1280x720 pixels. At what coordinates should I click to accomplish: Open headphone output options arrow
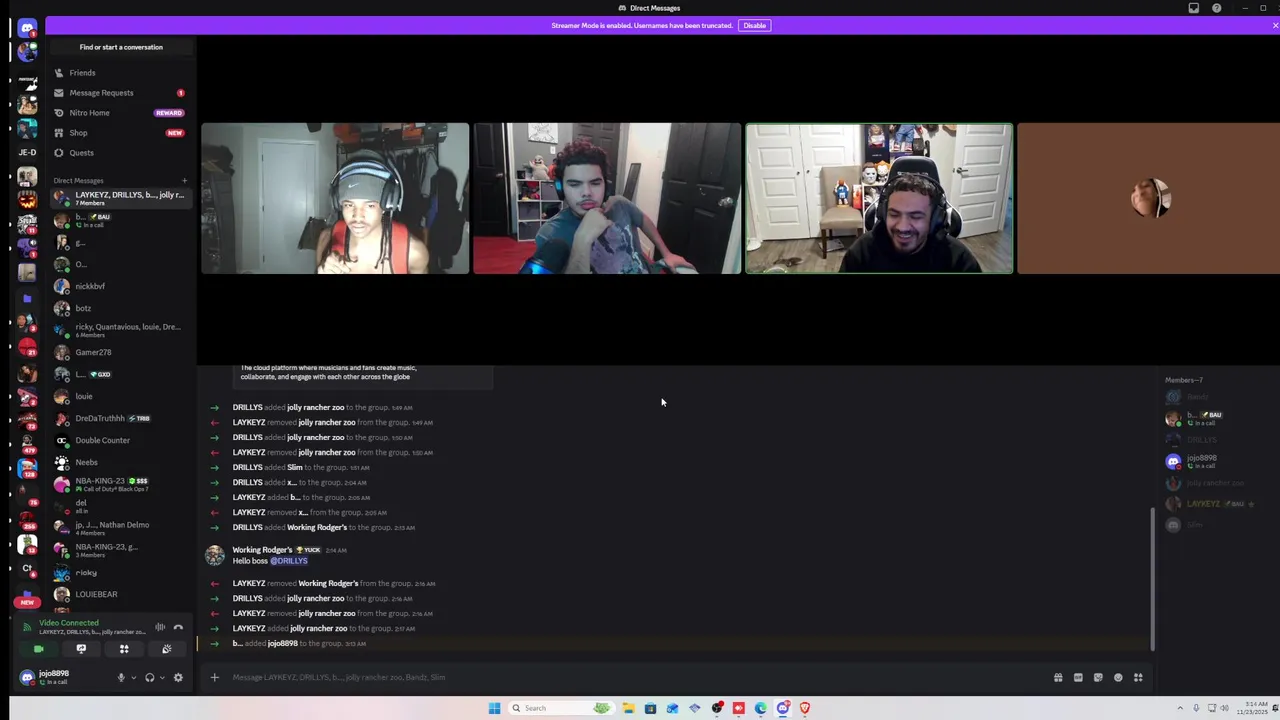tap(161, 677)
